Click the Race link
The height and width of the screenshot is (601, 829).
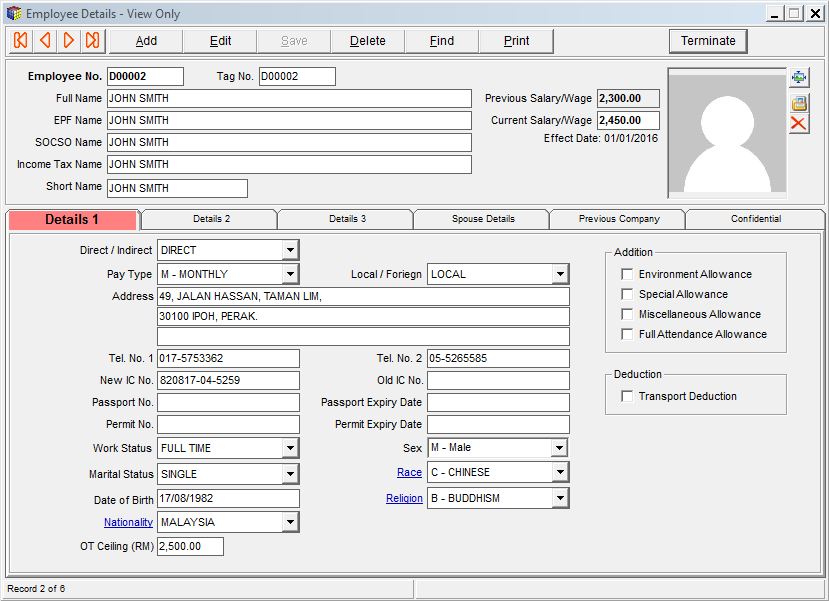409,472
